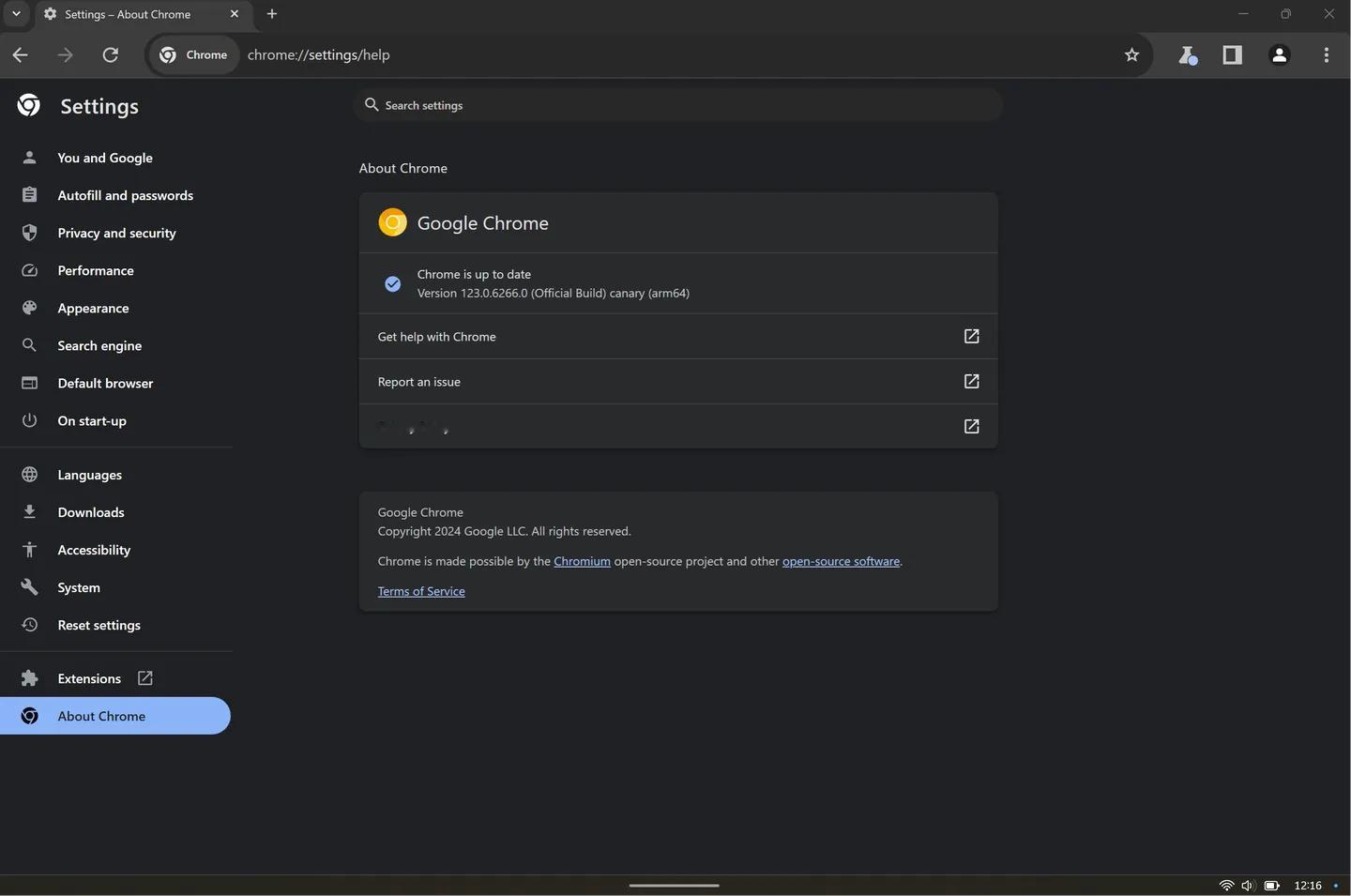Open the Terms of Service link
This screenshot has height=896, width=1351.
click(x=421, y=591)
